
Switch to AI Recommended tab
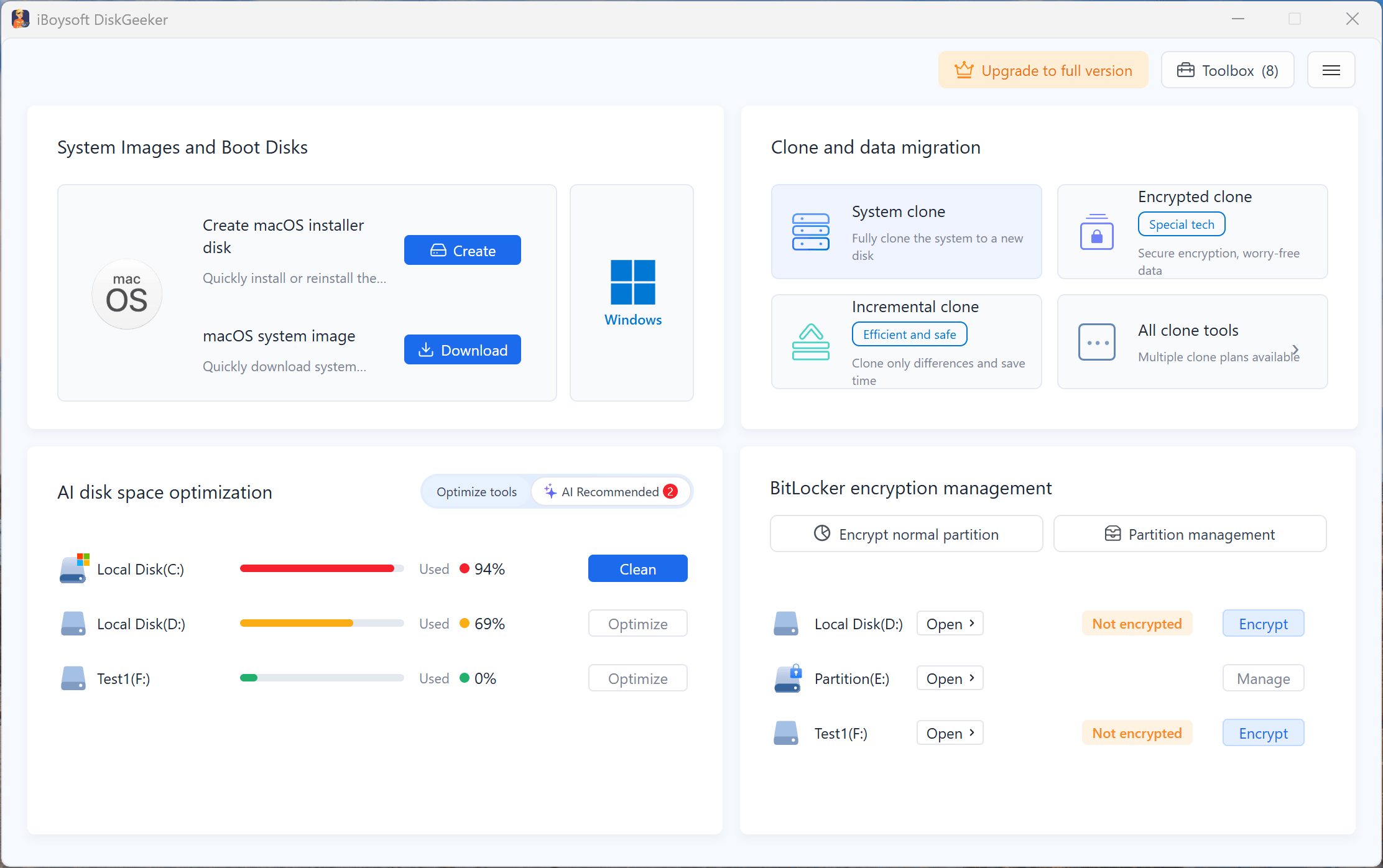click(x=611, y=492)
